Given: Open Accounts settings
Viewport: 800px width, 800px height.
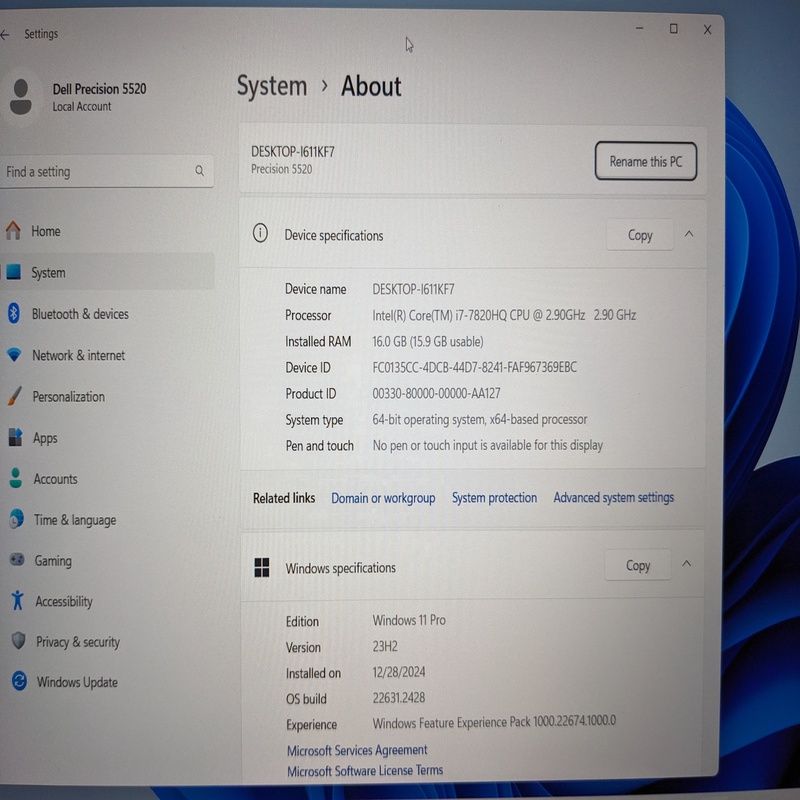Looking at the screenshot, I should (x=109, y=479).
